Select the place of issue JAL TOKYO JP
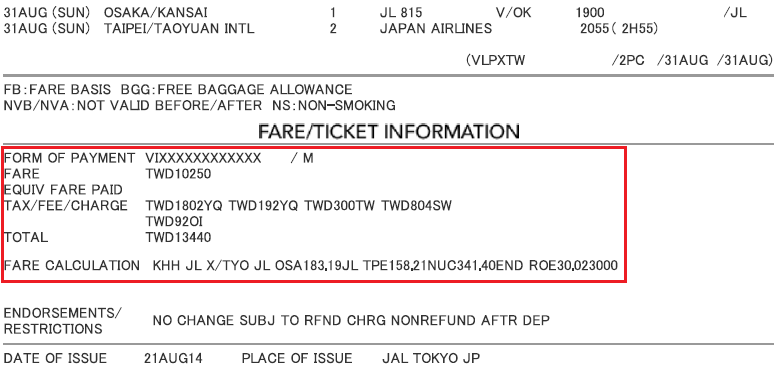Image resolution: width=776 pixels, height=369 pixels. (431, 358)
